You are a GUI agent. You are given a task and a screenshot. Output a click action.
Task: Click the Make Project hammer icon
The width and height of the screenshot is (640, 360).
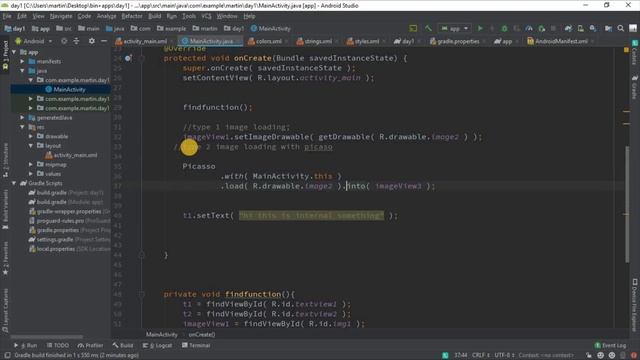pyautogui.click(x=428, y=28)
